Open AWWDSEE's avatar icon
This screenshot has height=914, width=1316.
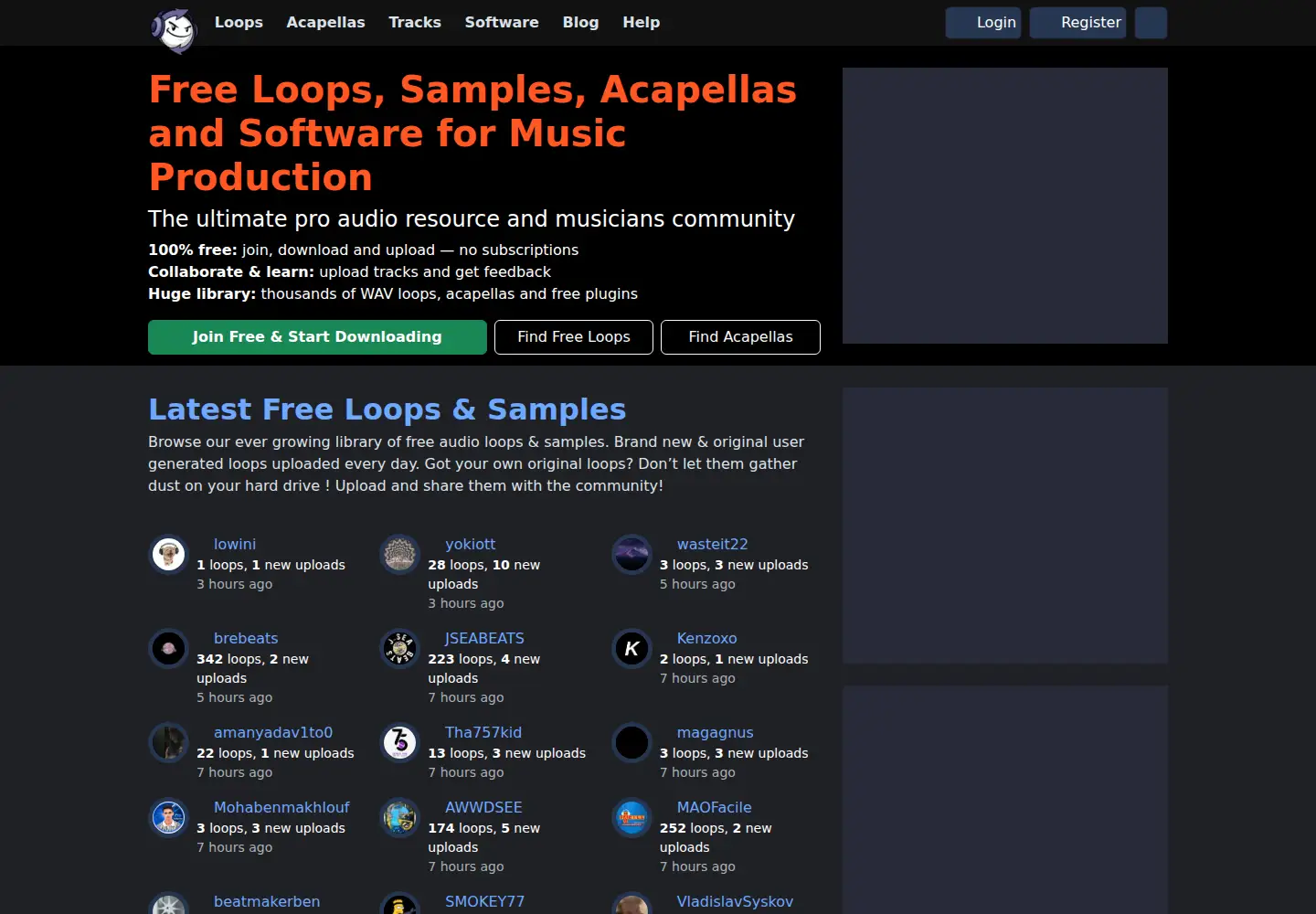coord(399,817)
